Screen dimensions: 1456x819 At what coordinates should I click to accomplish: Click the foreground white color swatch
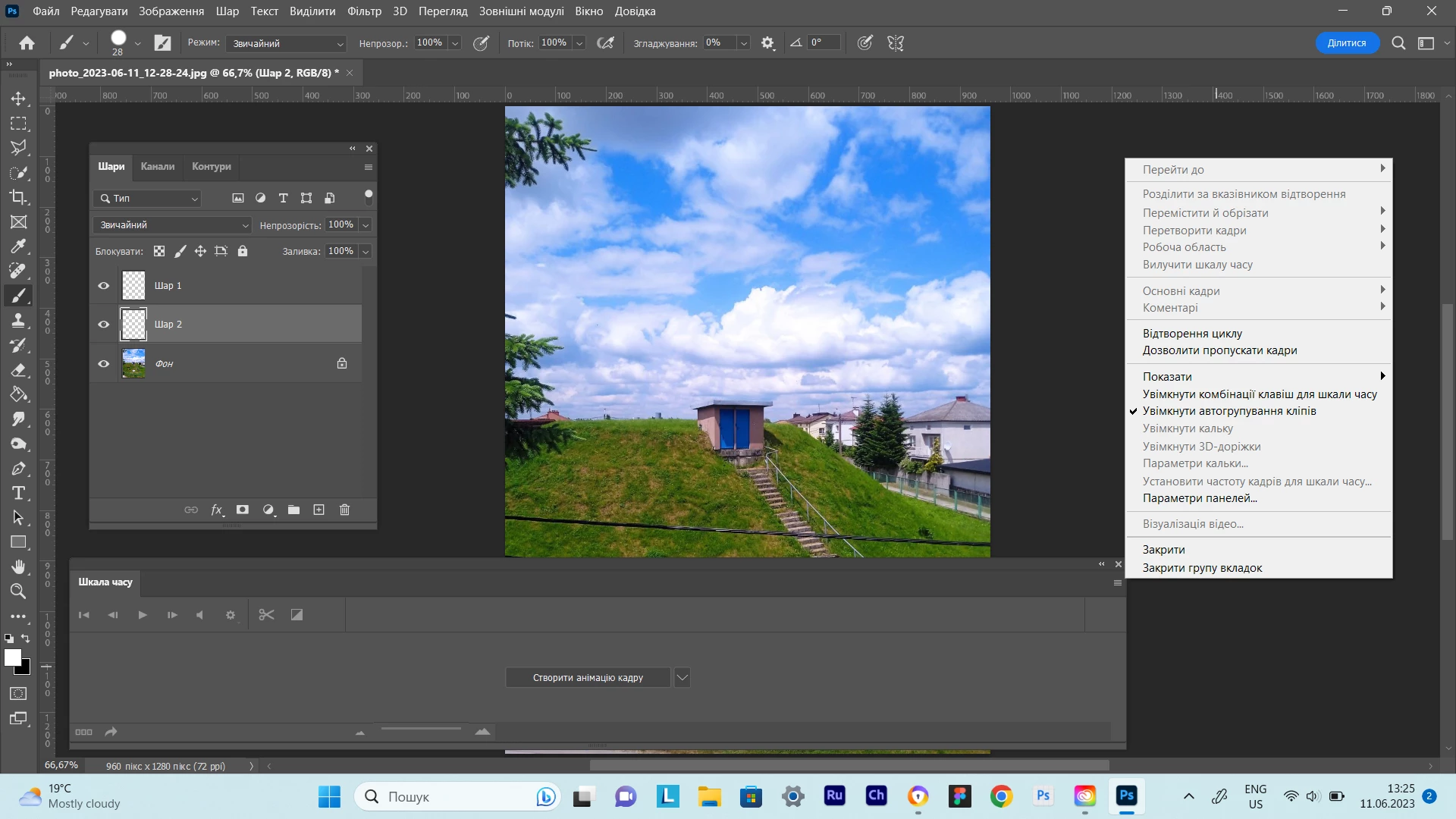[x=12, y=657]
